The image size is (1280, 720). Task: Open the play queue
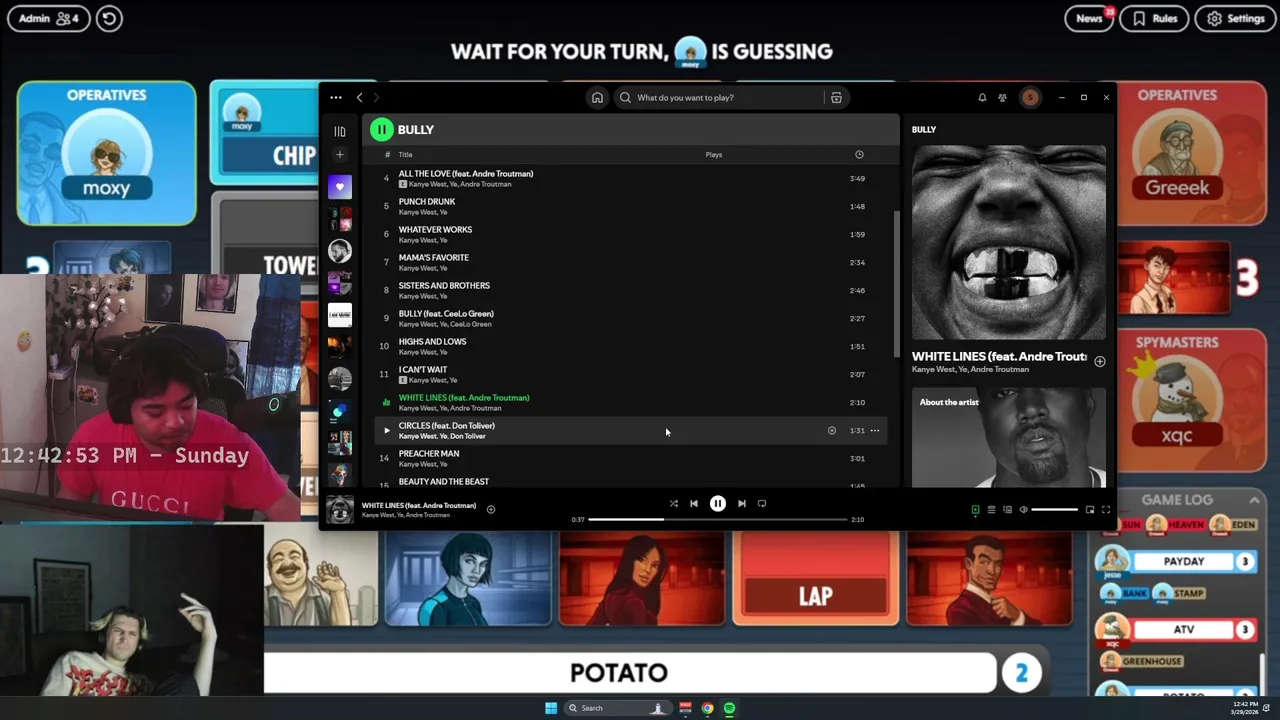[x=991, y=510]
